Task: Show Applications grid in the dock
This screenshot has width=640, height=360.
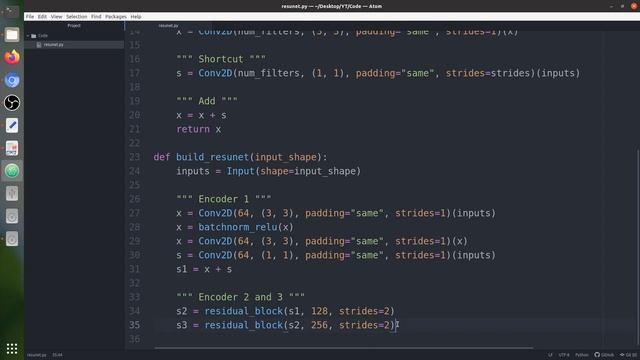Action: (12, 348)
